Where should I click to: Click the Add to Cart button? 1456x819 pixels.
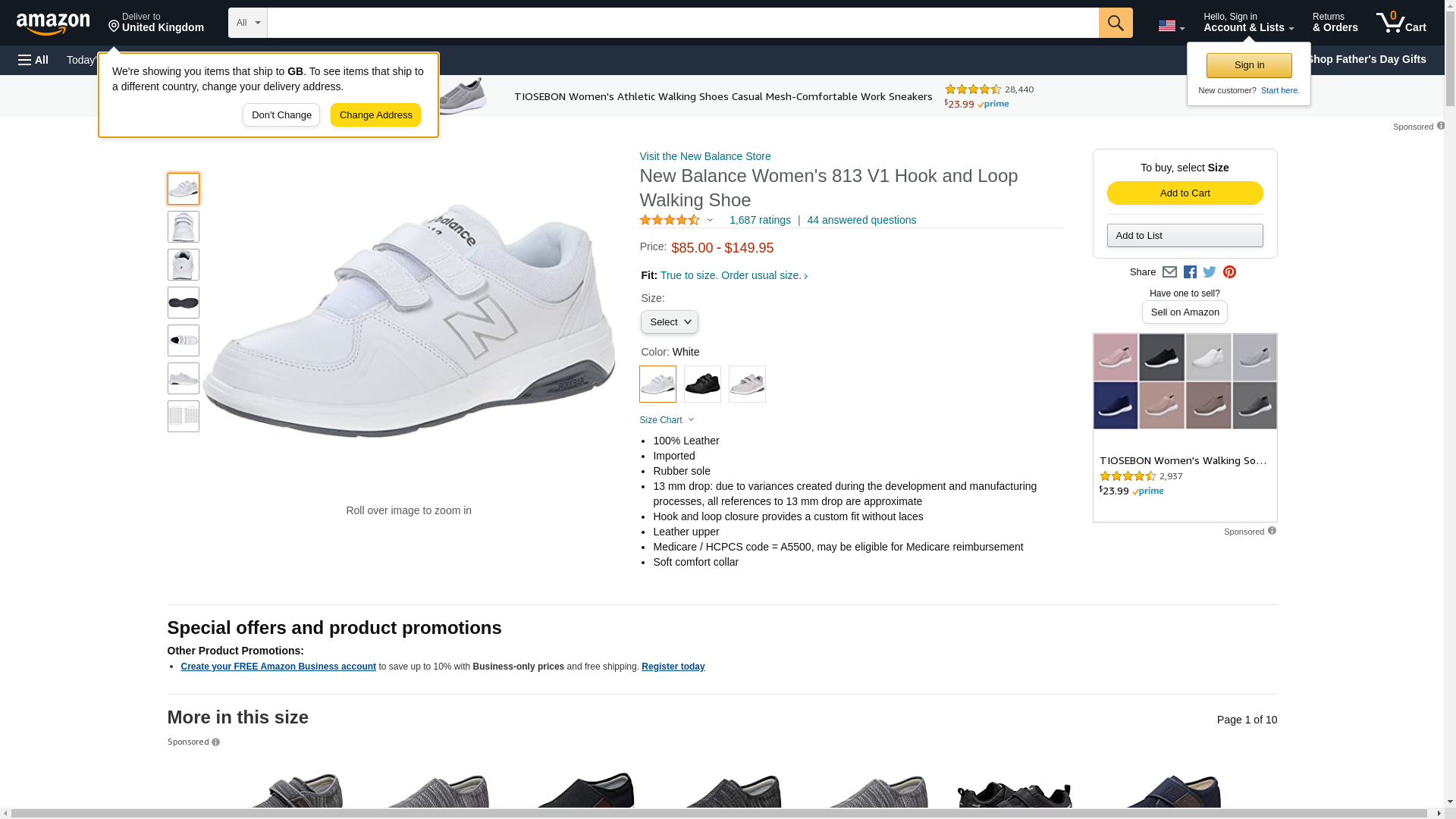(1185, 193)
